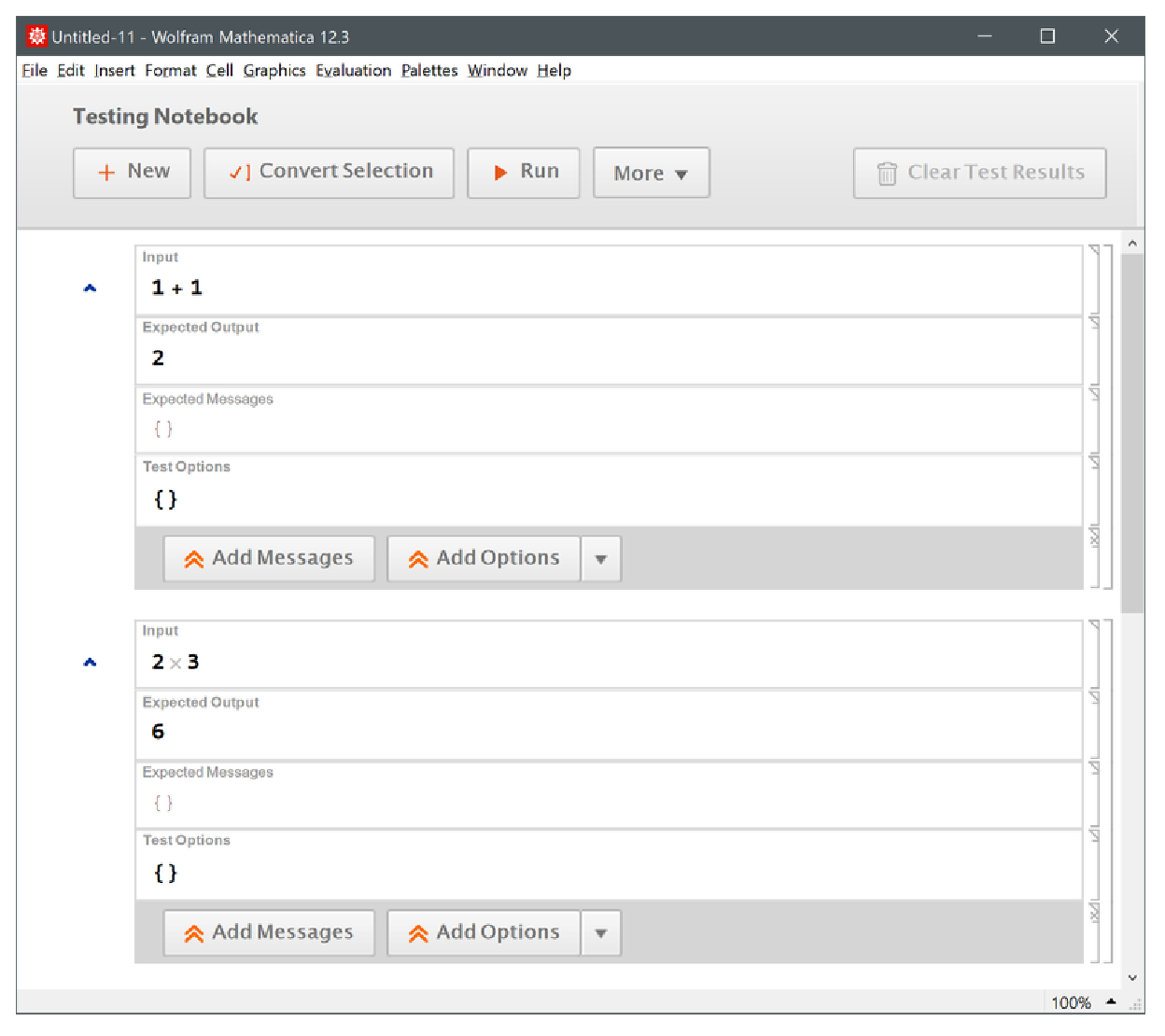Click Clear Test Results trash button

(979, 174)
